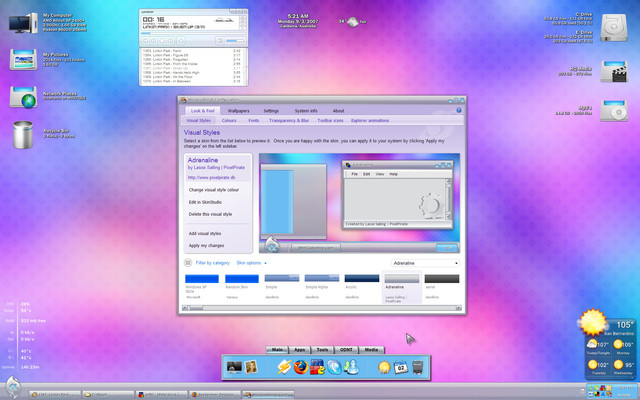This screenshot has width=640, height=400.
Task: Select the Transparency & Blur subtab
Action: coord(288,120)
